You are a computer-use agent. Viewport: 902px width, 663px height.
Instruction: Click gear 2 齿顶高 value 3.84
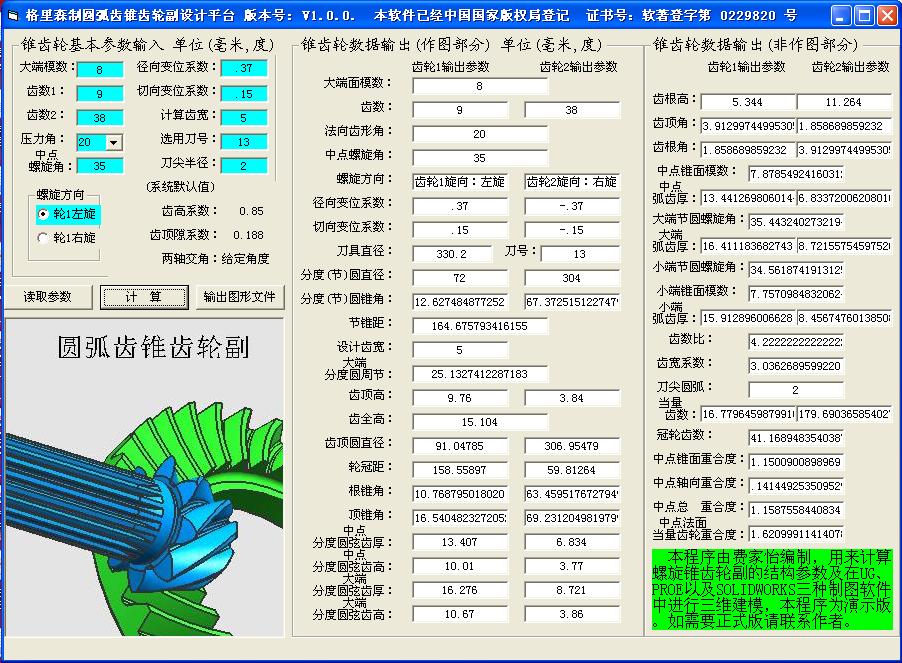(572, 398)
